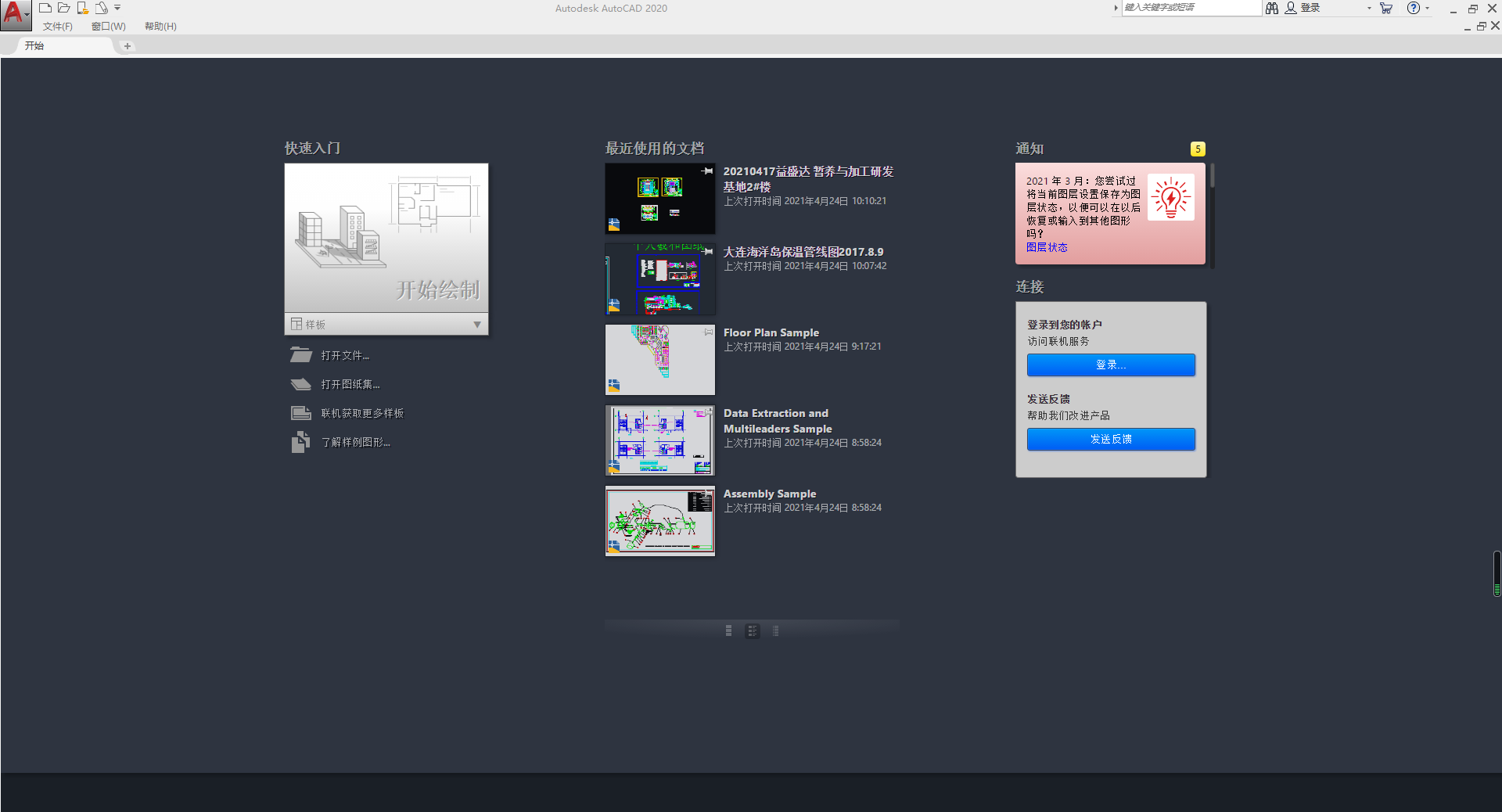Viewport: 1502px width, 812px height.
Task: Click the template icon beside 联机获取更多样板
Action: [x=301, y=413]
